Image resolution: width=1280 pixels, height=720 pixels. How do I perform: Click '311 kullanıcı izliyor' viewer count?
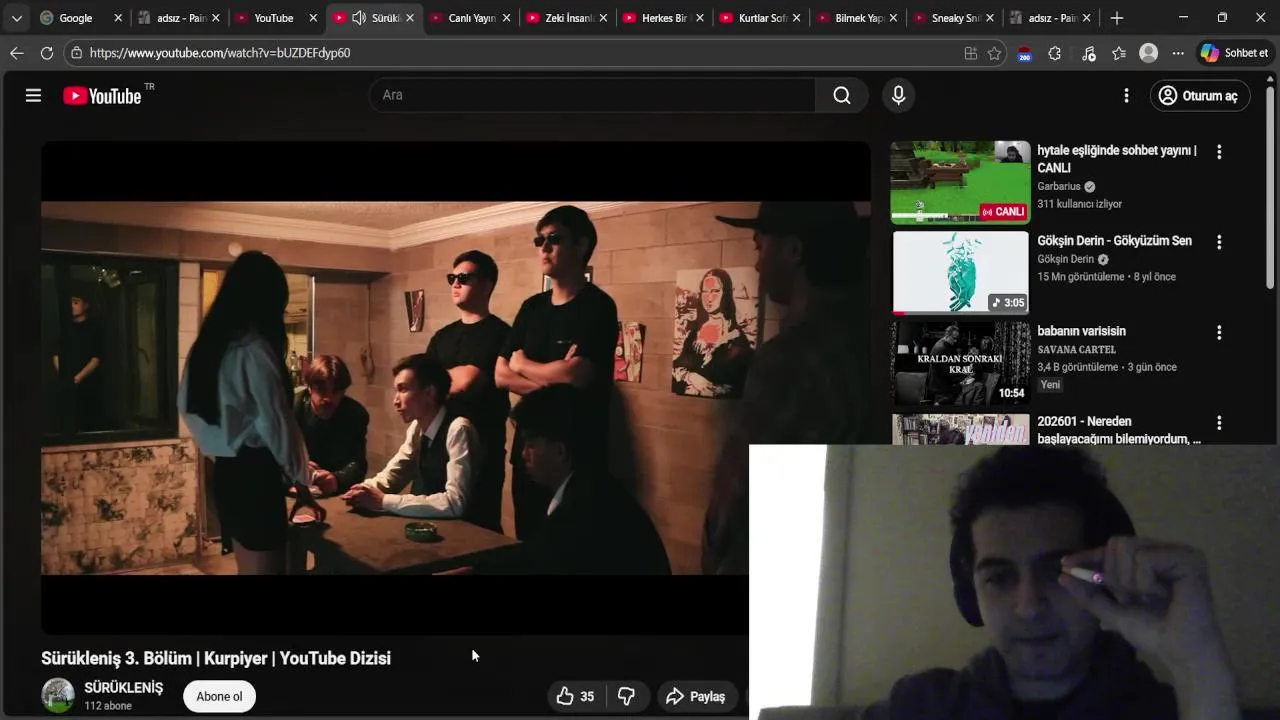[x=1080, y=204]
